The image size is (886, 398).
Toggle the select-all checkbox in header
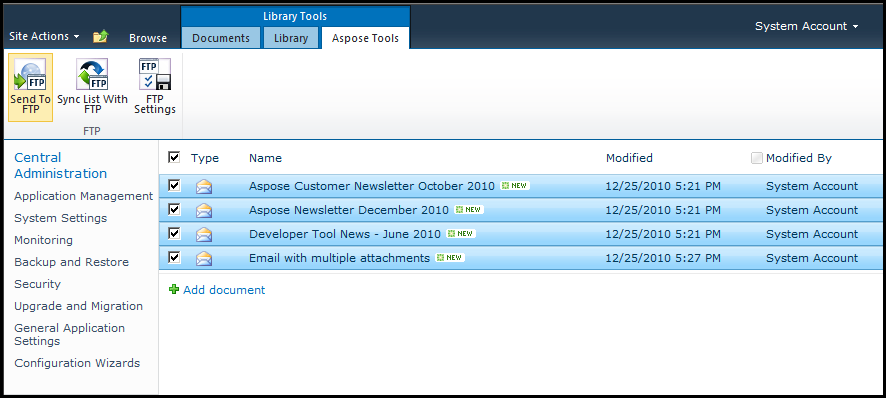174,157
